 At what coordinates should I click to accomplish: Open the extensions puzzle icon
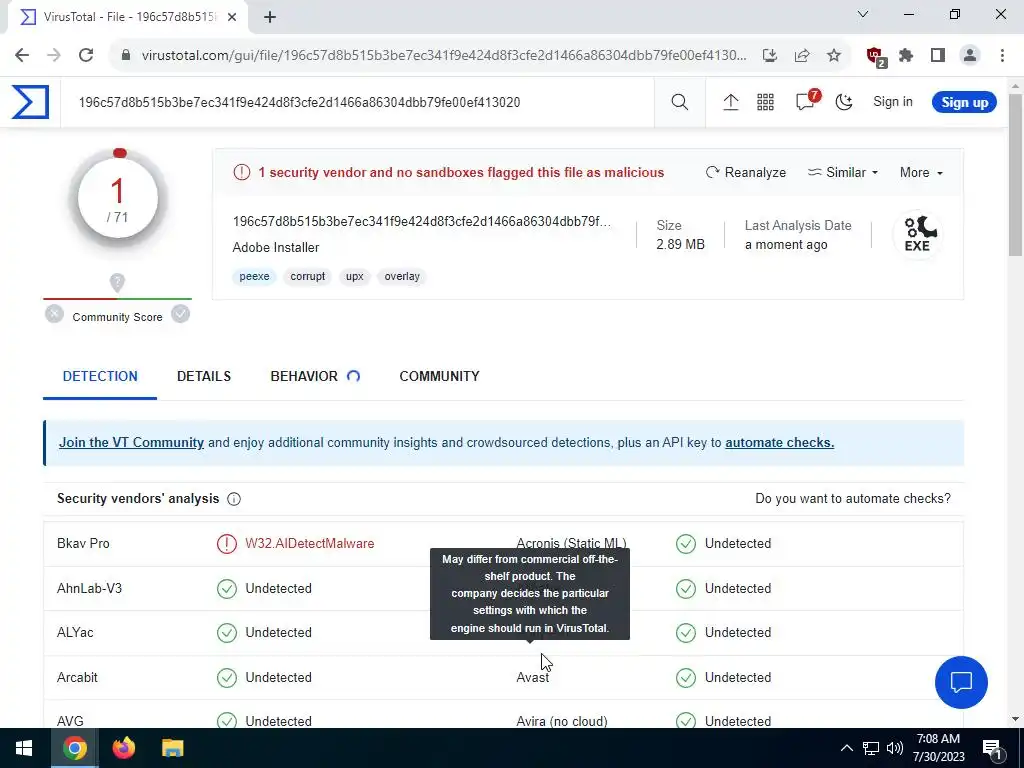point(906,55)
